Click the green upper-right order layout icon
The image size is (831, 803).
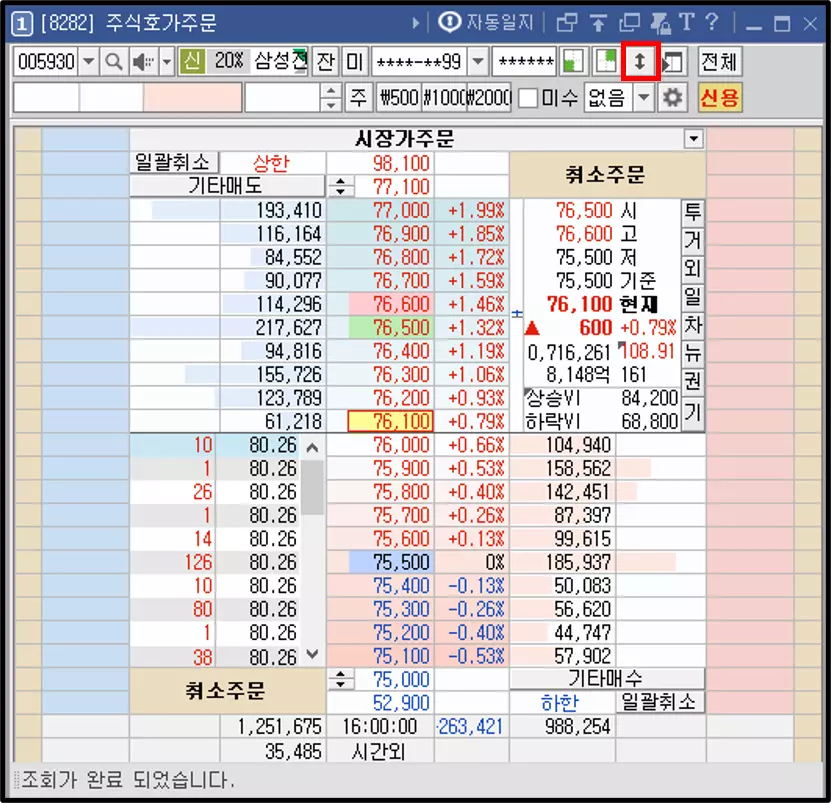(x=606, y=62)
